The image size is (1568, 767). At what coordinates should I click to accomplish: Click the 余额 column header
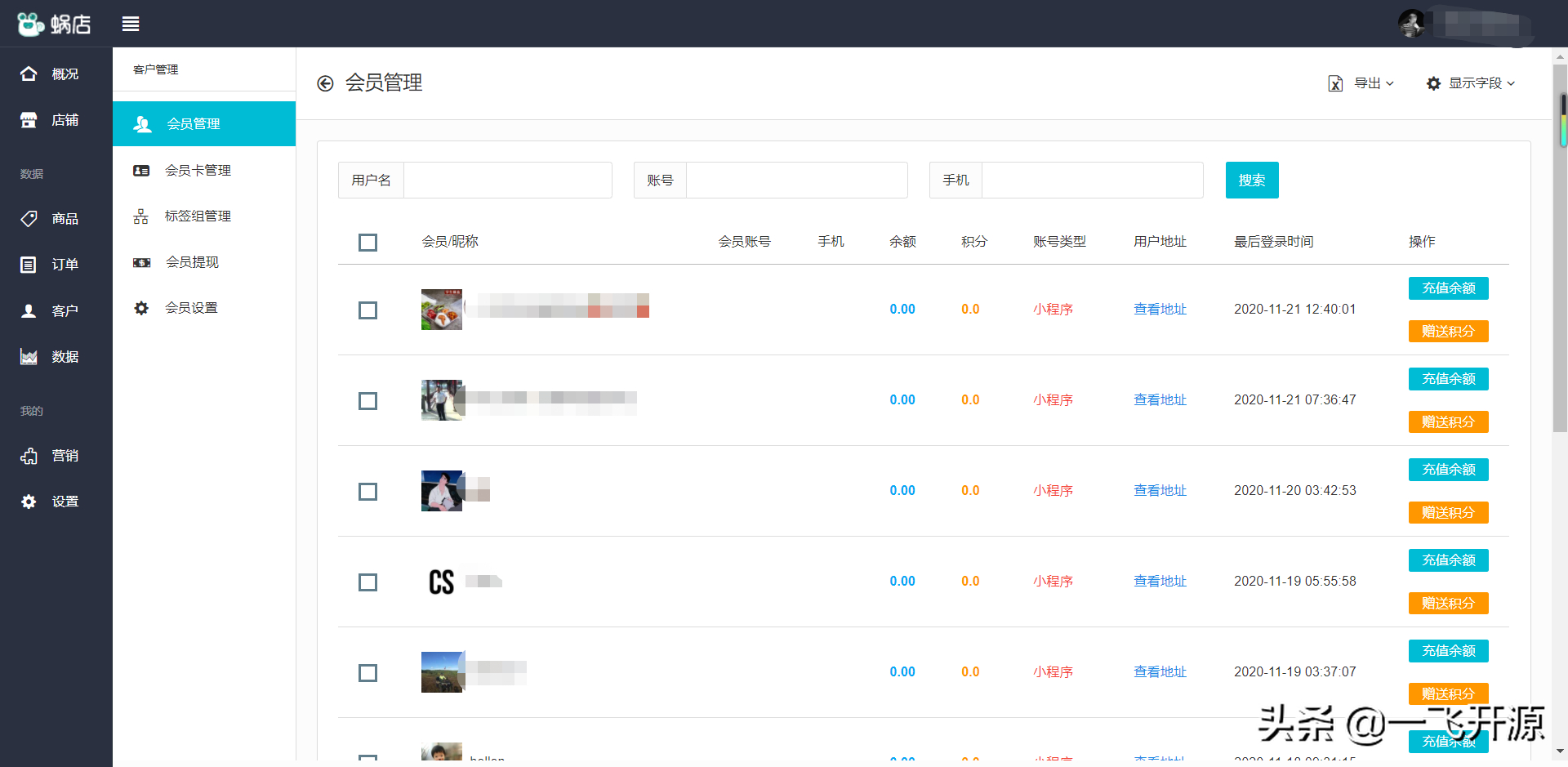point(902,242)
